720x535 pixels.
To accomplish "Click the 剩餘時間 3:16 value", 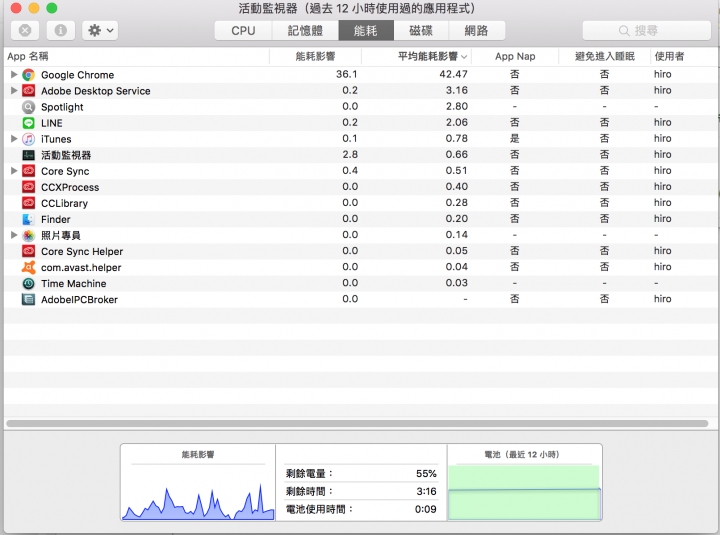I will click(x=426, y=491).
